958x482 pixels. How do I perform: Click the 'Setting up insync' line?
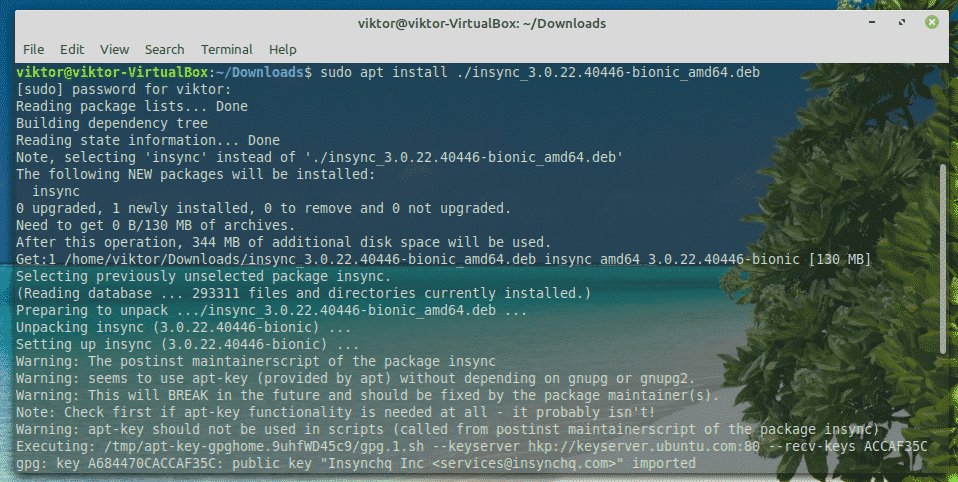(188, 344)
